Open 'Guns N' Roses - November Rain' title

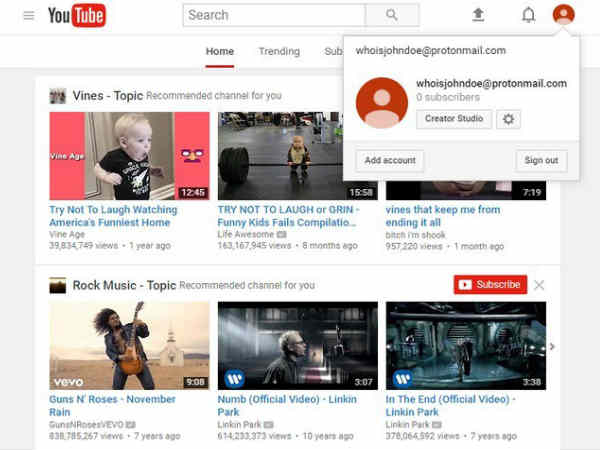(112, 406)
